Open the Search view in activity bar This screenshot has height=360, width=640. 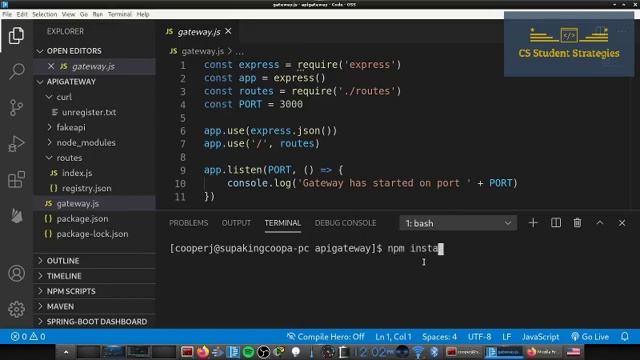[x=16, y=71]
